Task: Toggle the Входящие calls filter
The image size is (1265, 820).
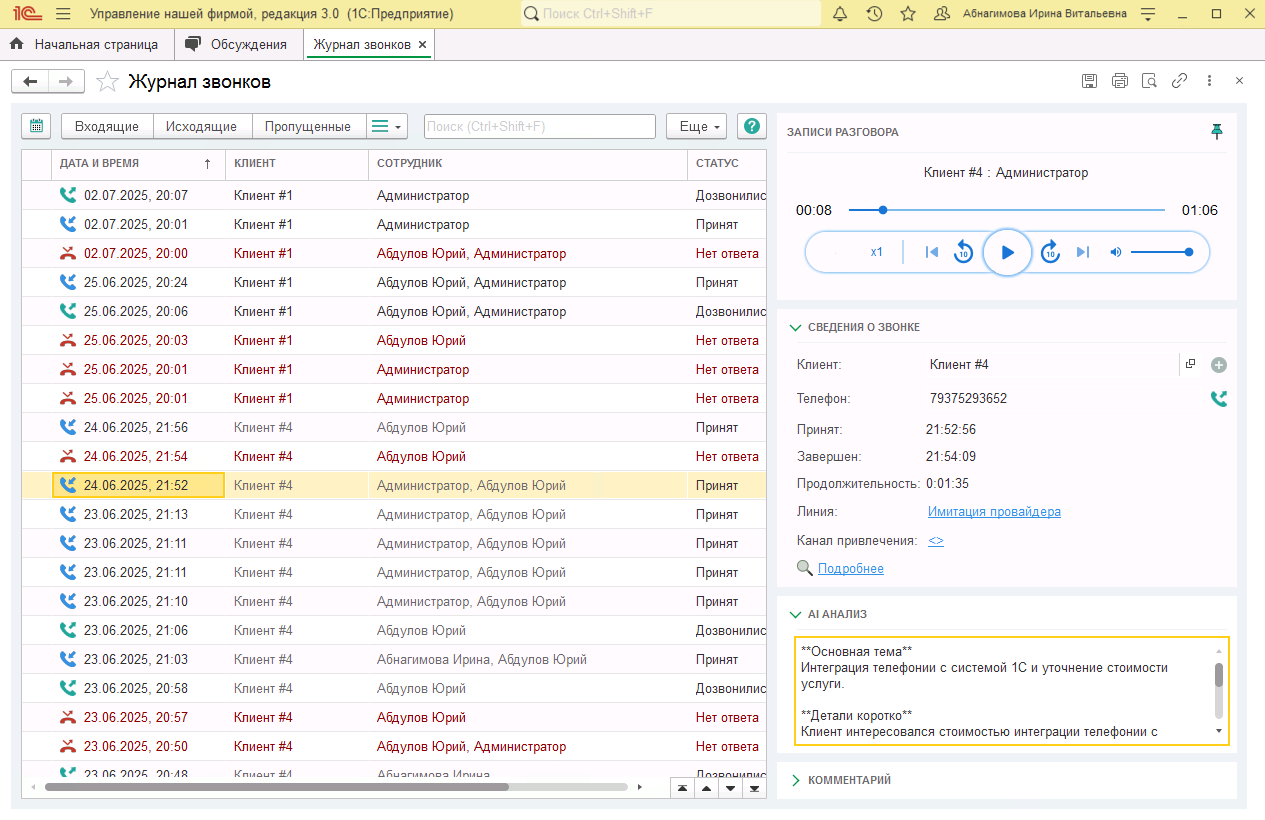Action: (x=107, y=126)
